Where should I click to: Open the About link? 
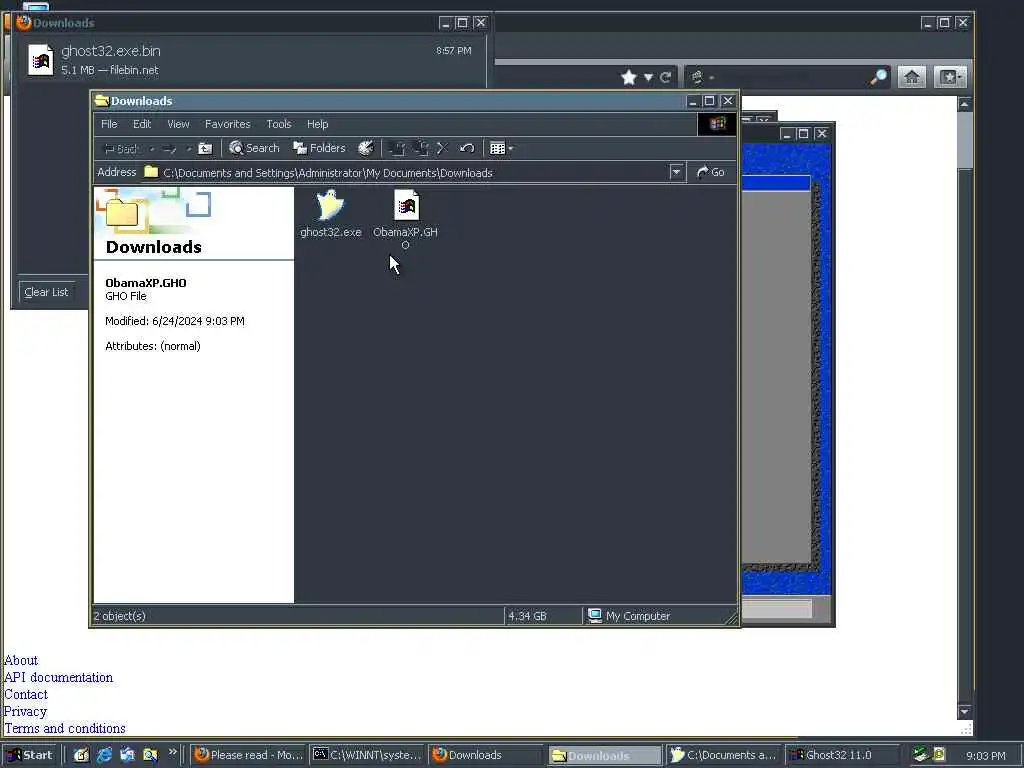click(21, 660)
